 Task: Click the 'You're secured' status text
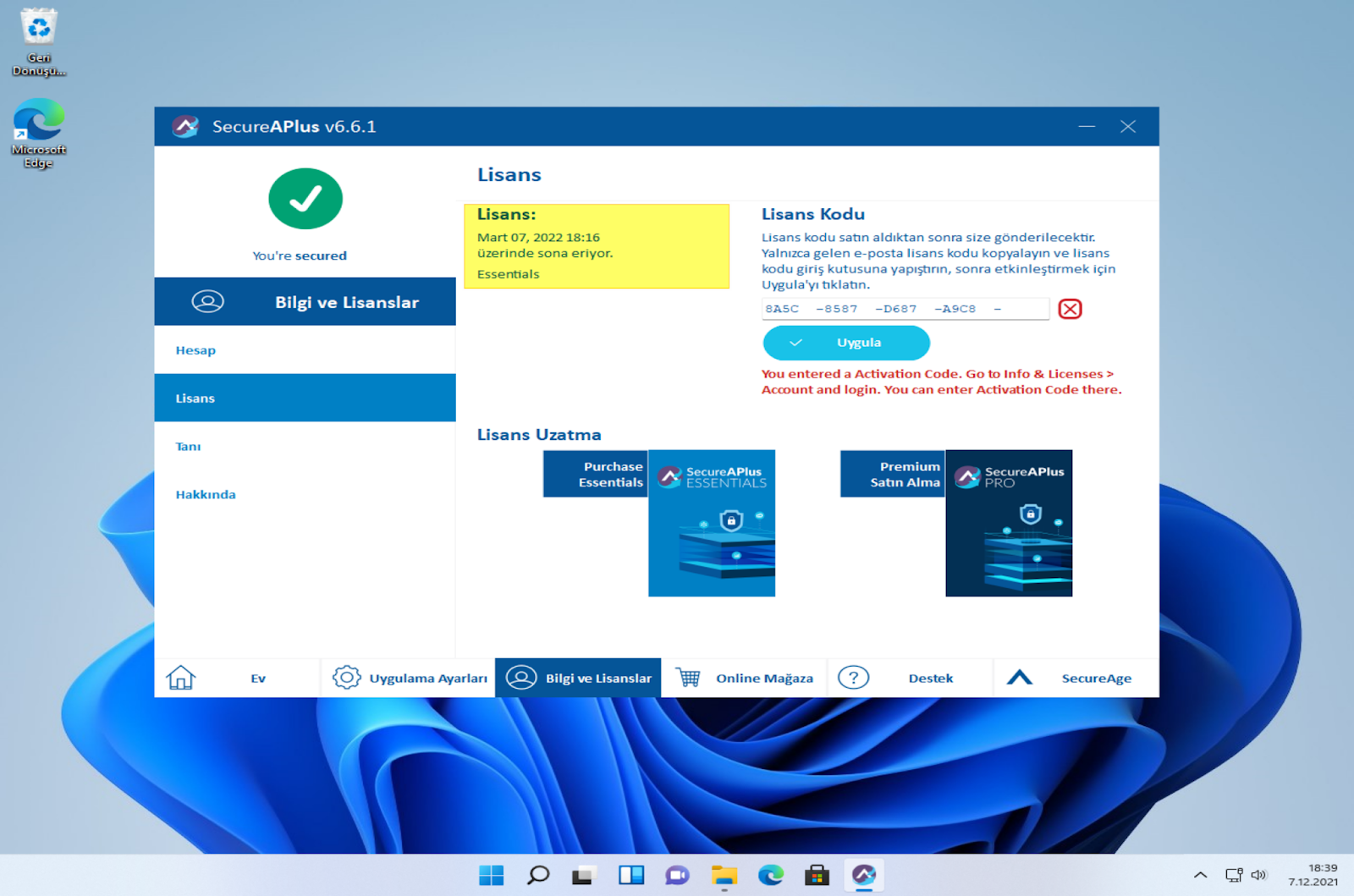coord(300,256)
